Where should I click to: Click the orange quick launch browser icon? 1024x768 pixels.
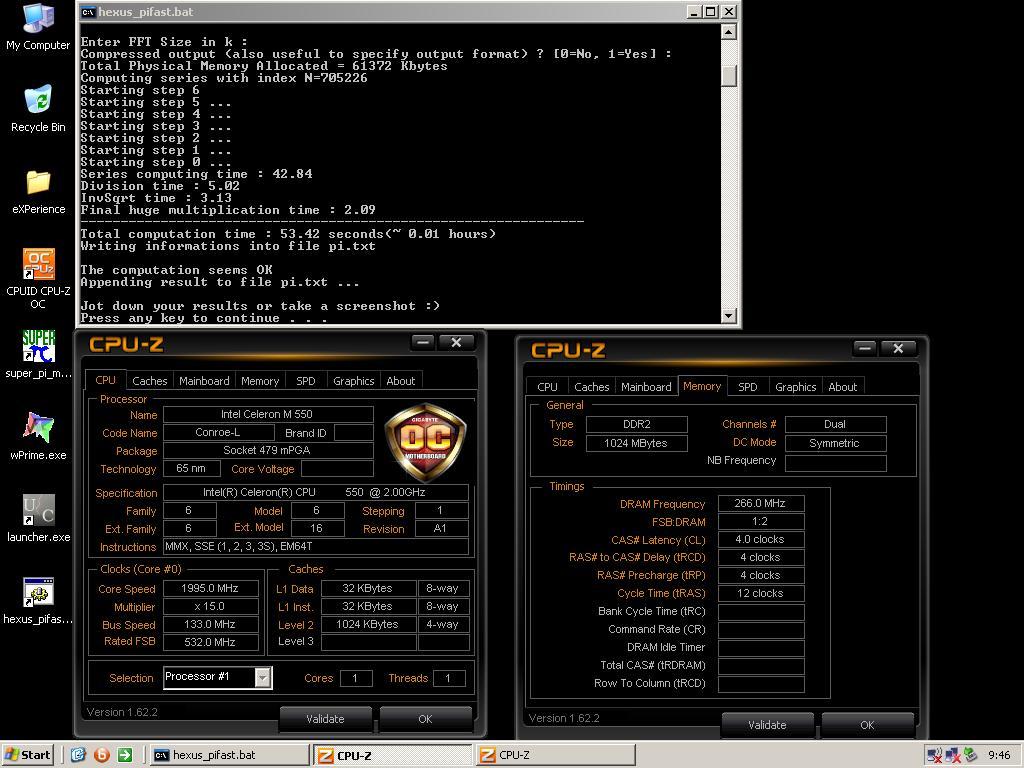tap(102, 755)
